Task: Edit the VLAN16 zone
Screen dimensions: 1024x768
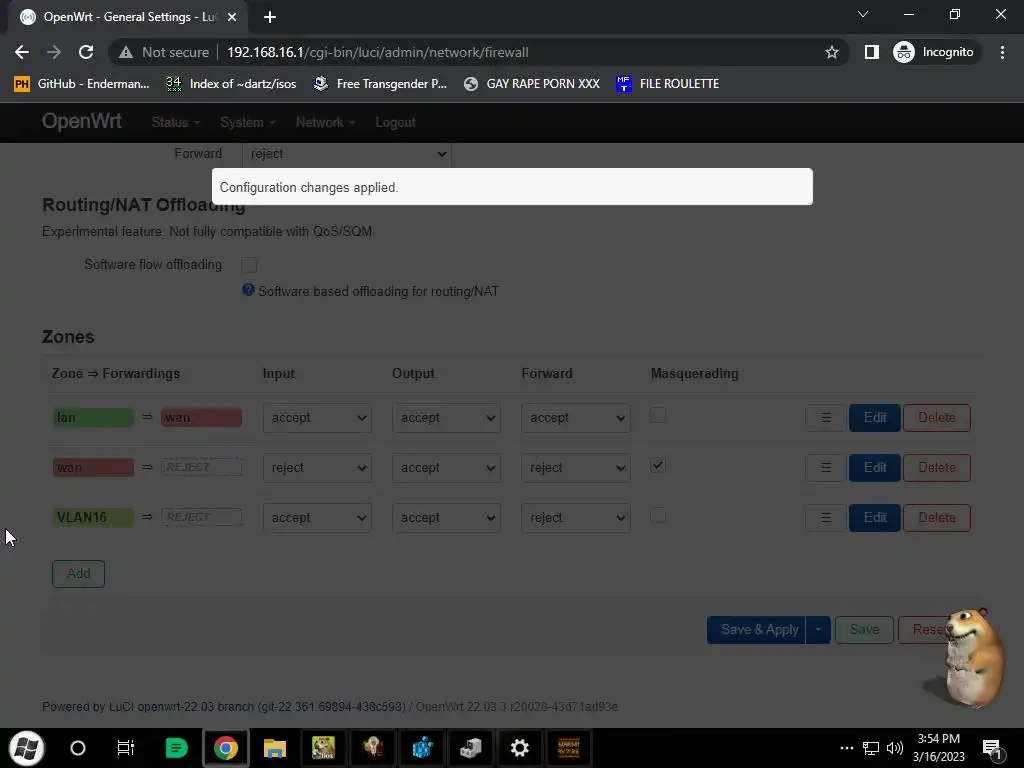Action: click(x=874, y=518)
